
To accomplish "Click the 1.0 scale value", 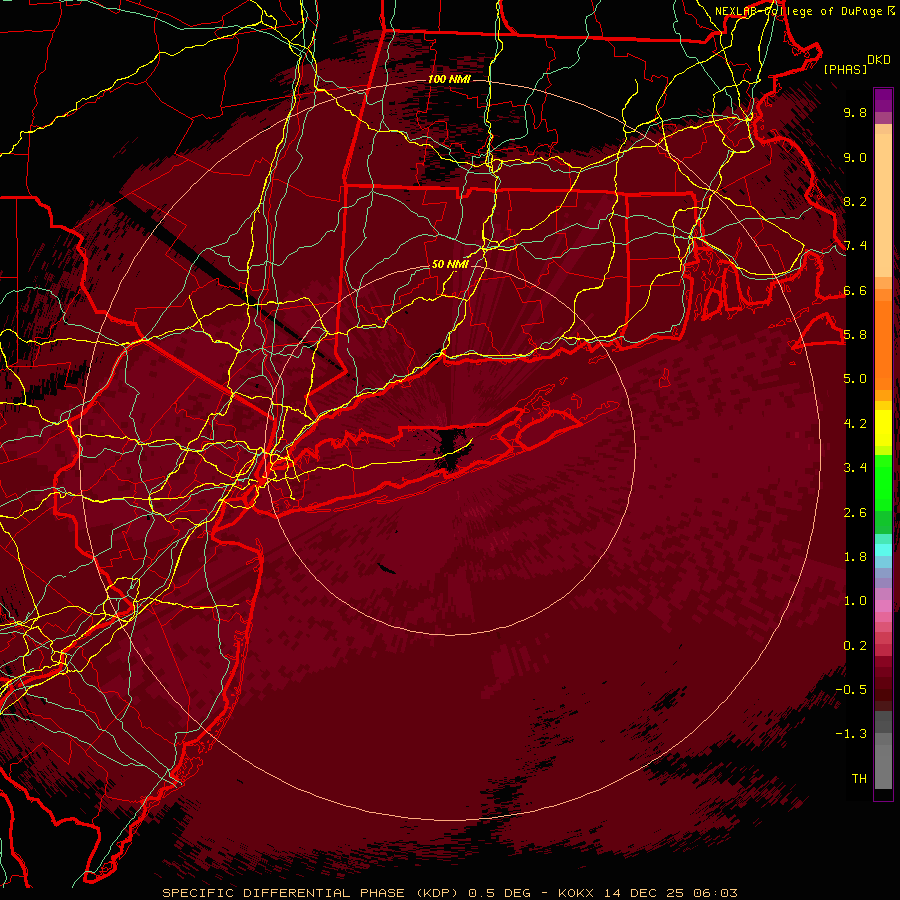I will pos(855,601).
